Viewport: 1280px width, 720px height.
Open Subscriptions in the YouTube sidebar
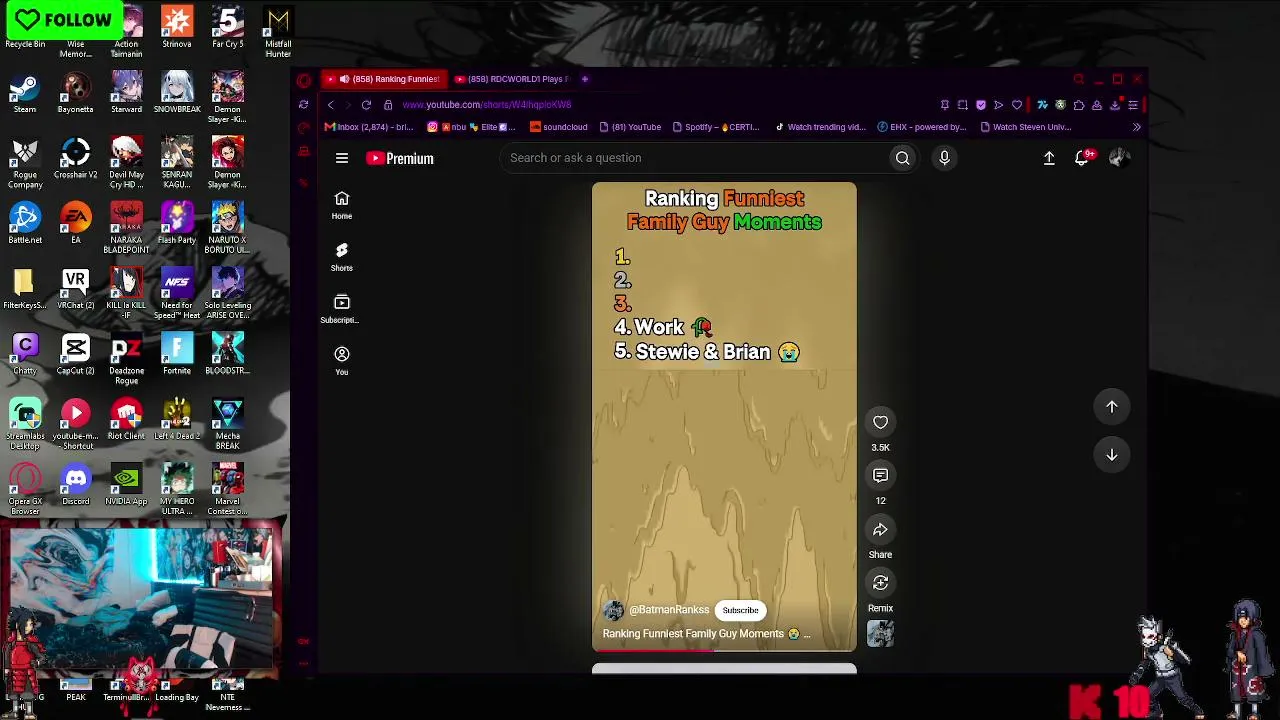(342, 308)
